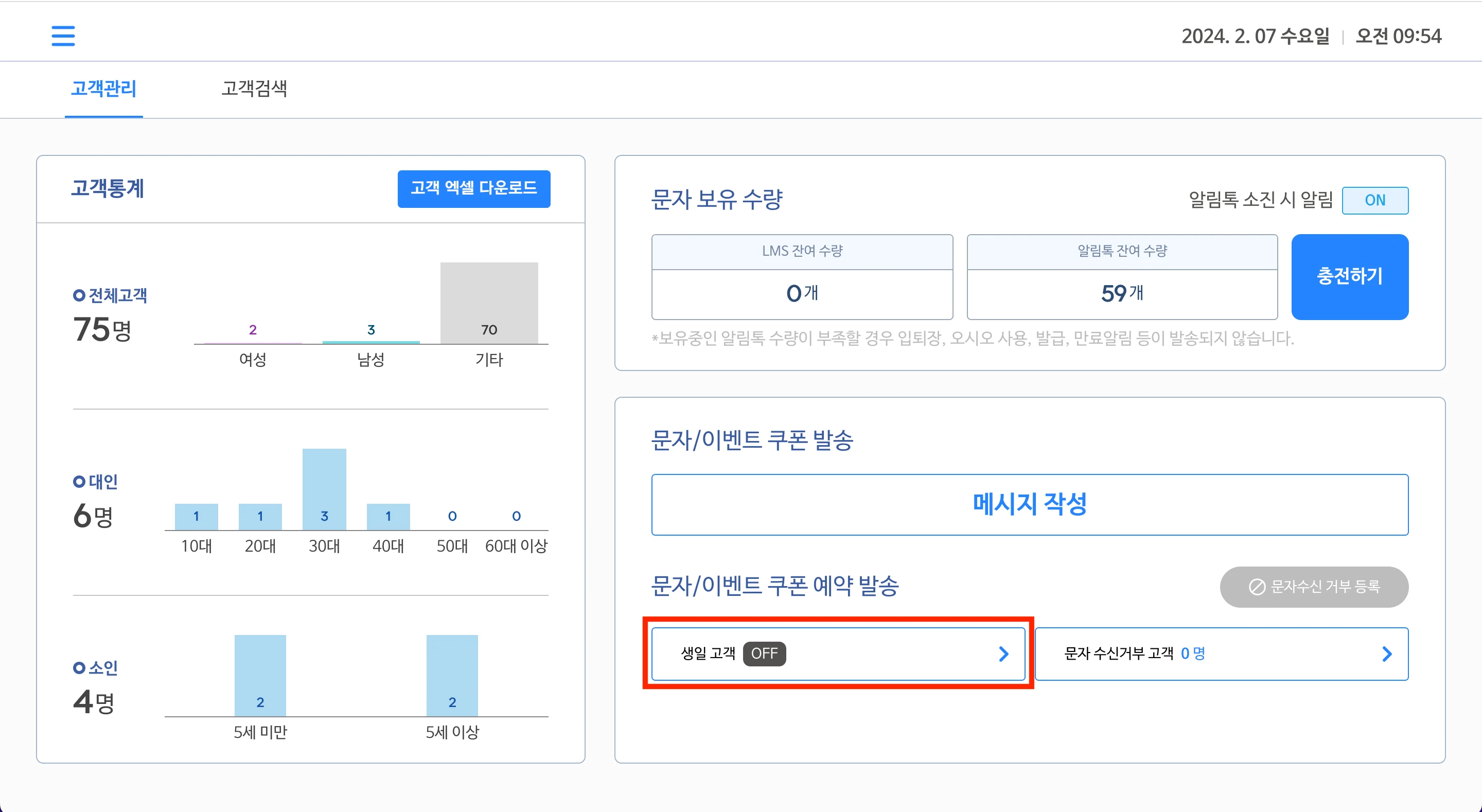This screenshot has width=1482, height=812.
Task: Click the 소인 circle bullet icon
Action: [79, 668]
